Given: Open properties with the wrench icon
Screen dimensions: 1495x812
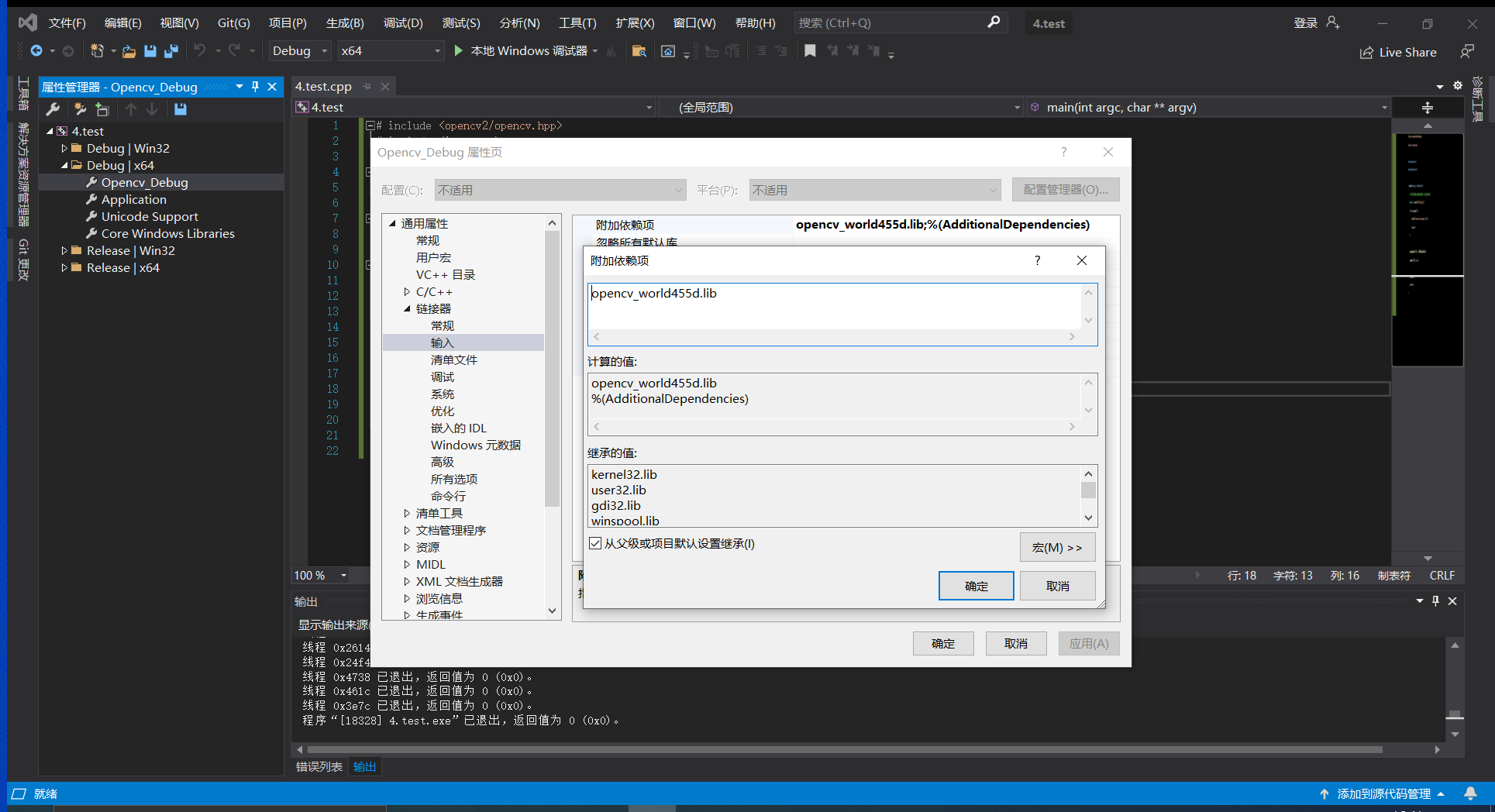Looking at the screenshot, I should (53, 109).
